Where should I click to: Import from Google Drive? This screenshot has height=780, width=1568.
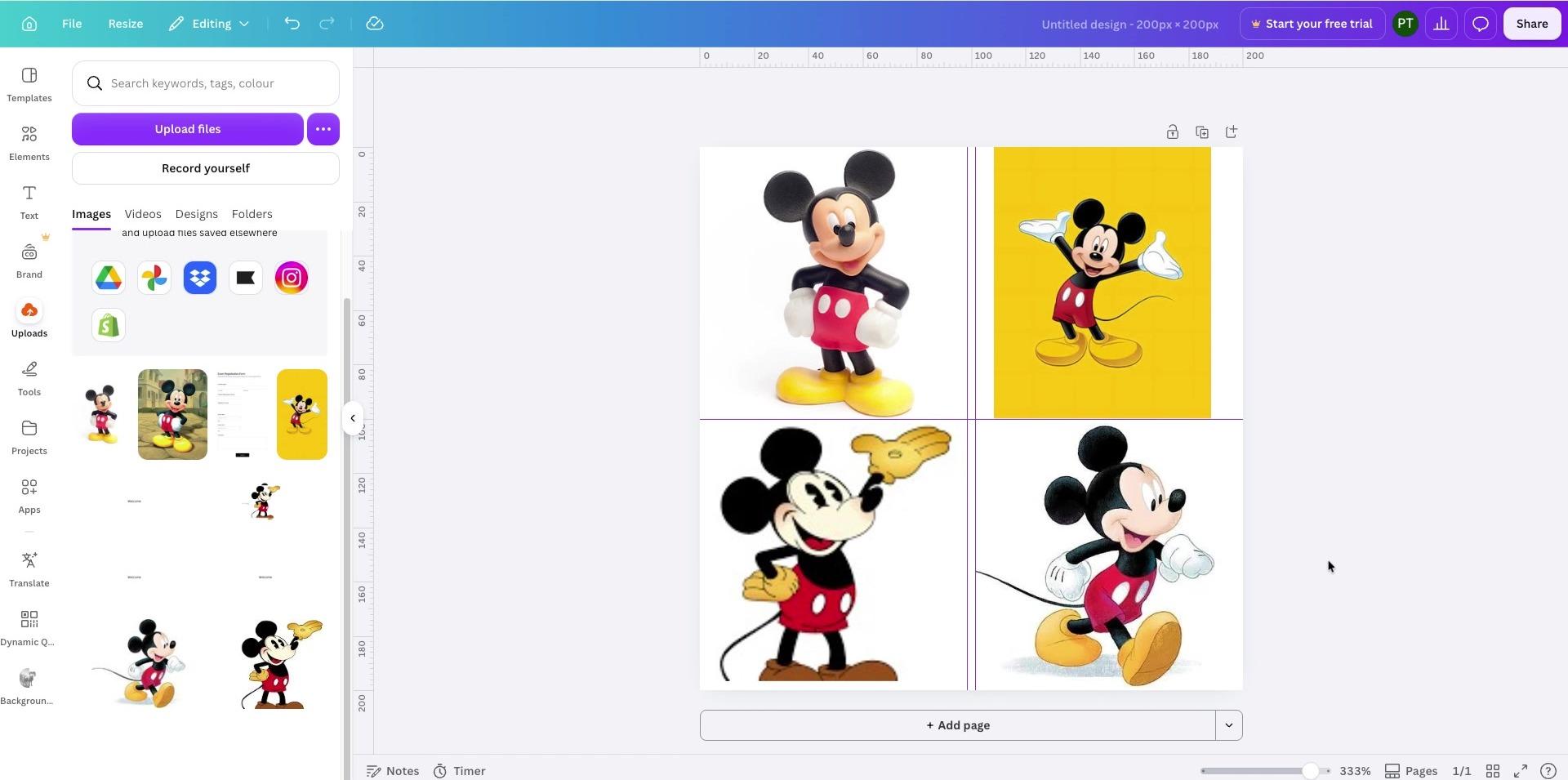coord(109,278)
